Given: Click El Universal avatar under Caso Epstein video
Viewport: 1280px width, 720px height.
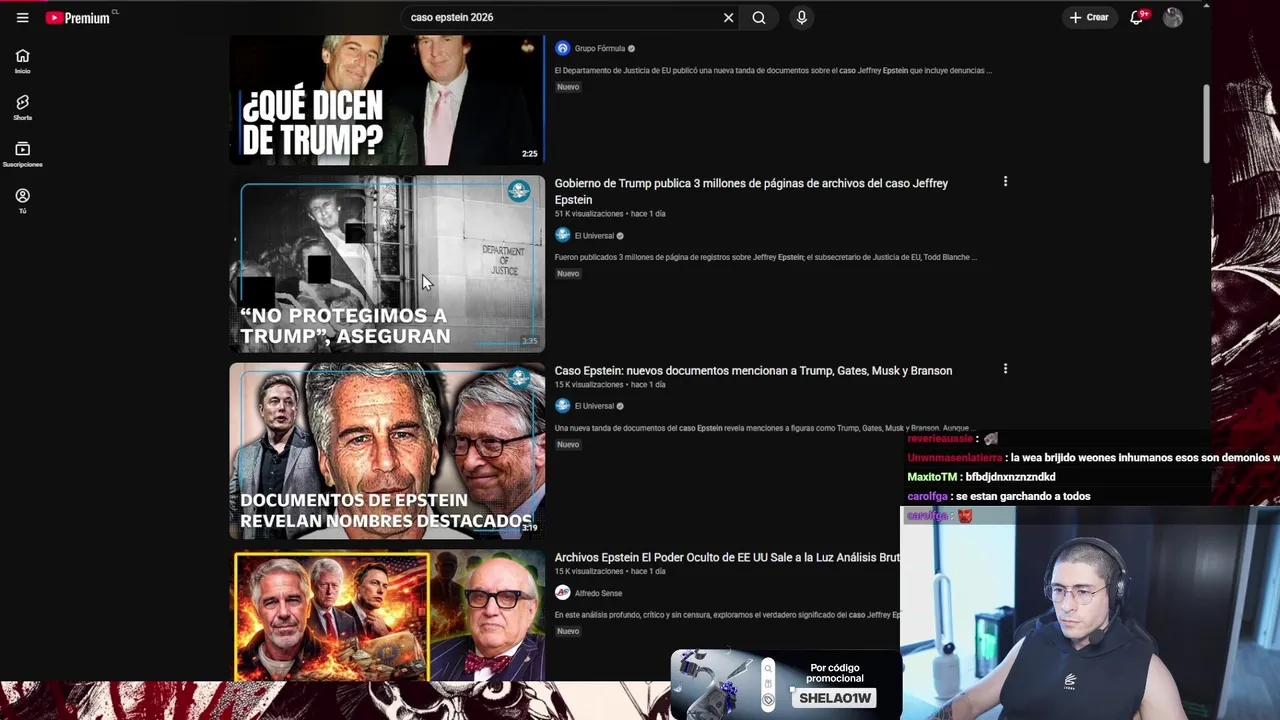Looking at the screenshot, I should click(562, 405).
